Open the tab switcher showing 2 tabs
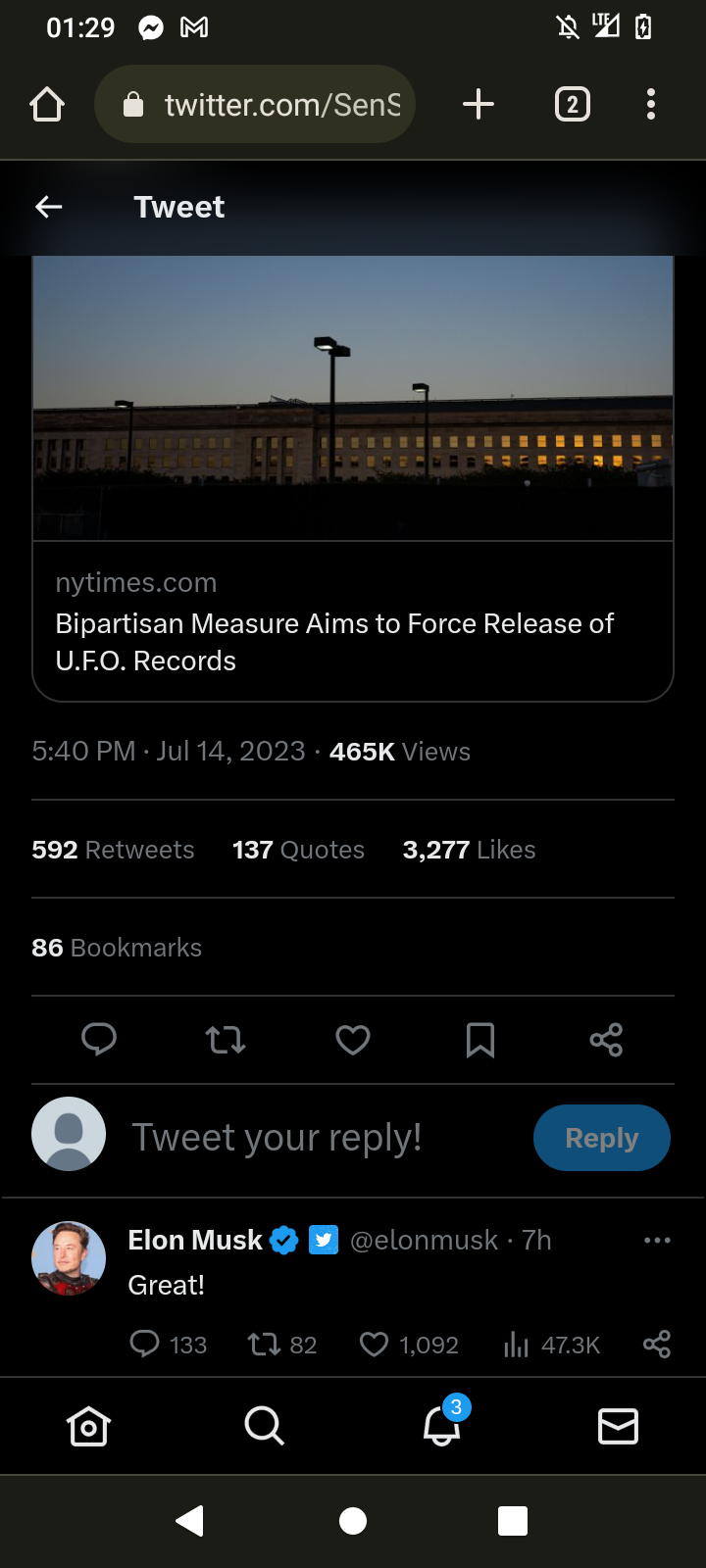This screenshot has height=1568, width=706. 573,104
